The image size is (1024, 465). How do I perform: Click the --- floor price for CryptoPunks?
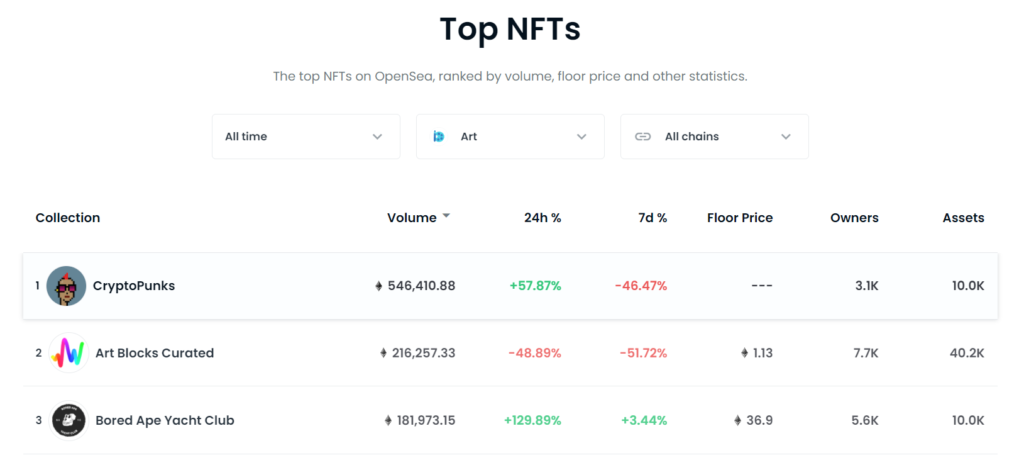point(761,286)
